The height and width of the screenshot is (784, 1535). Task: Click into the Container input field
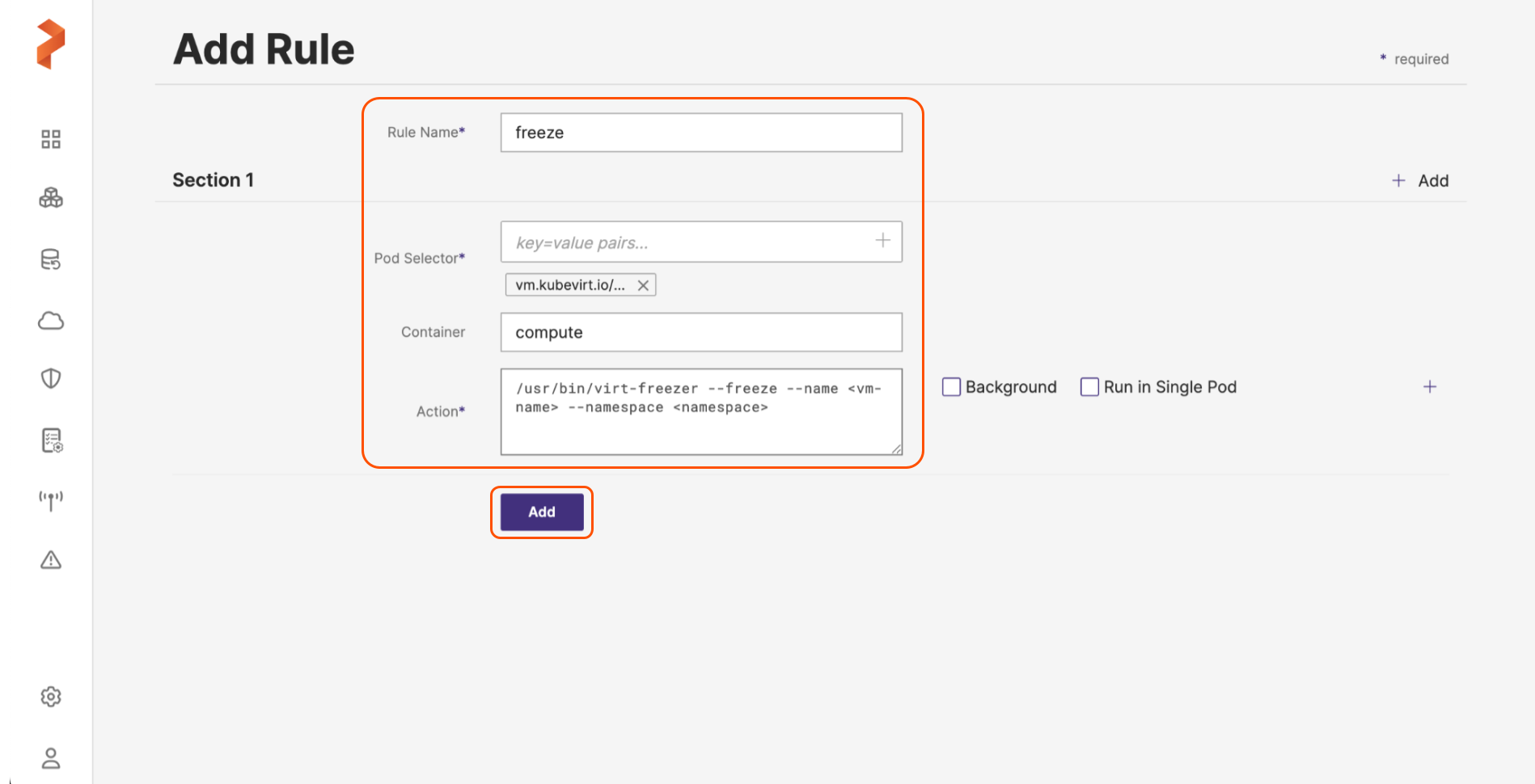tap(701, 332)
